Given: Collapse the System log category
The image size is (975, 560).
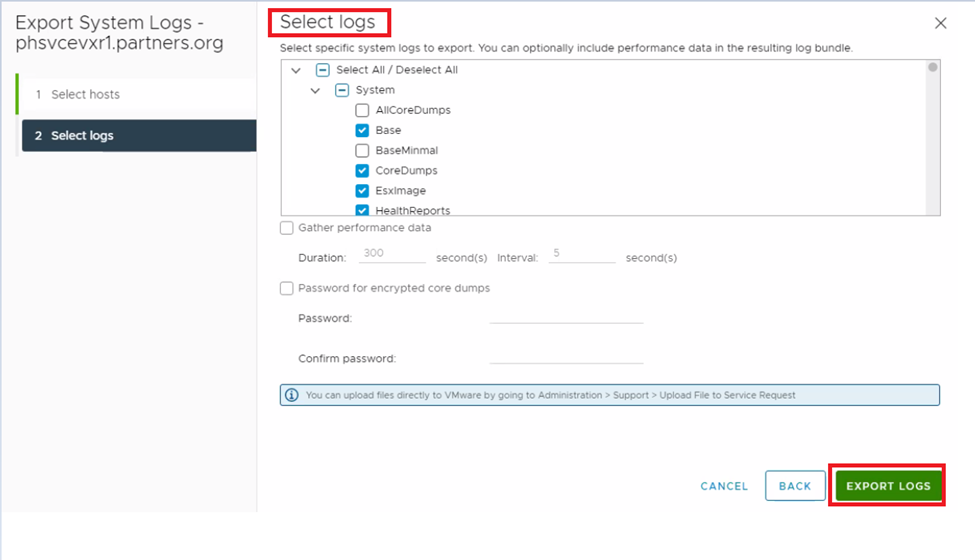Looking at the screenshot, I should click(x=315, y=90).
